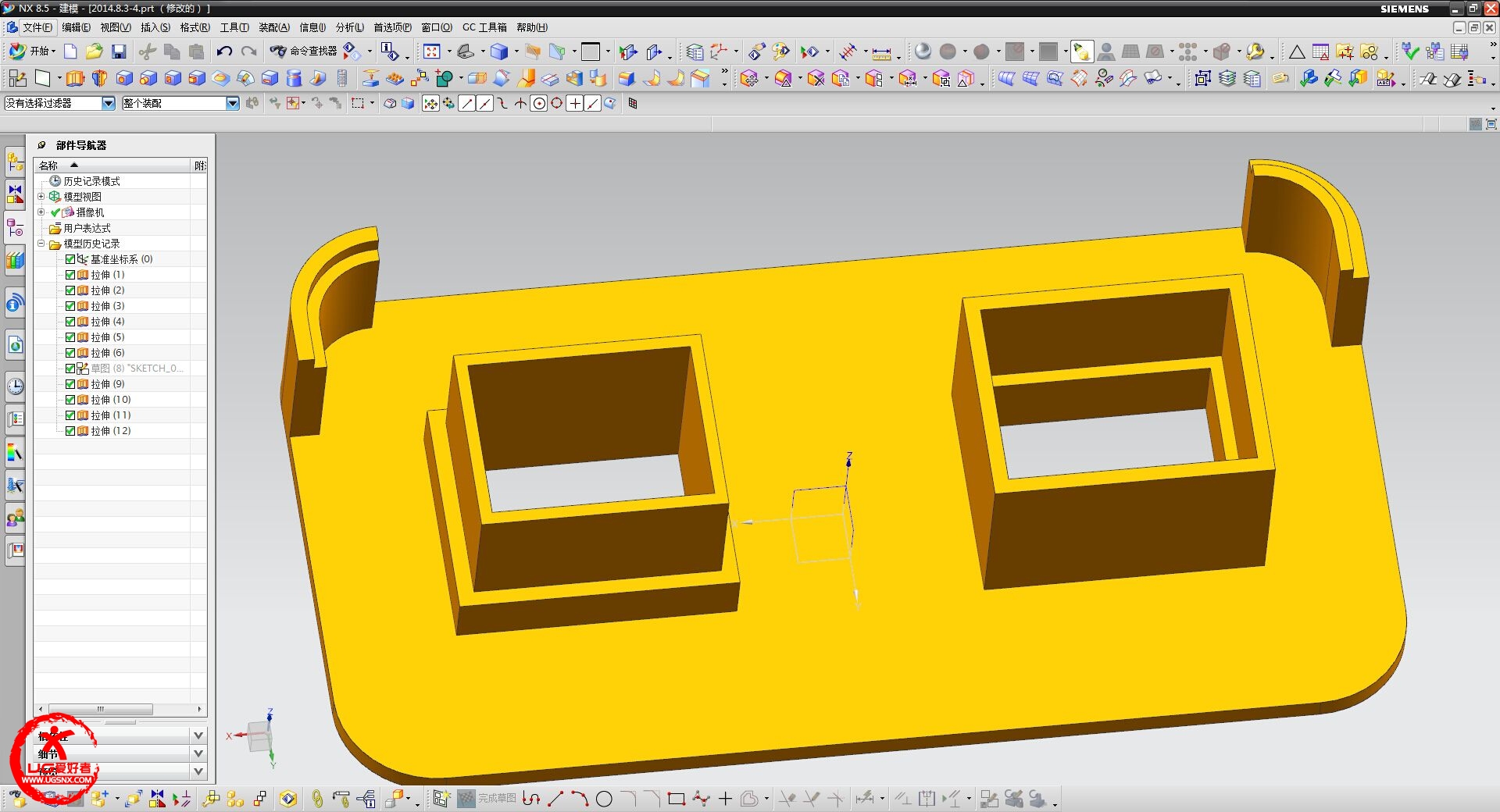The height and width of the screenshot is (812, 1500).
Task: Click the Through Curve Mesh surface icon
Action: tap(1031, 78)
